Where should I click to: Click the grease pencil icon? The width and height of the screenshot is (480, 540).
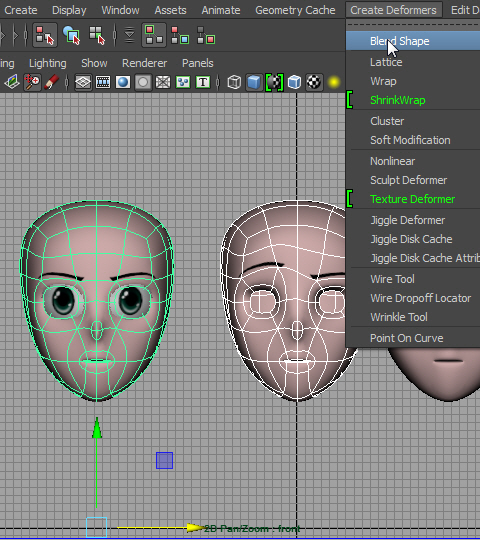[x=52, y=82]
